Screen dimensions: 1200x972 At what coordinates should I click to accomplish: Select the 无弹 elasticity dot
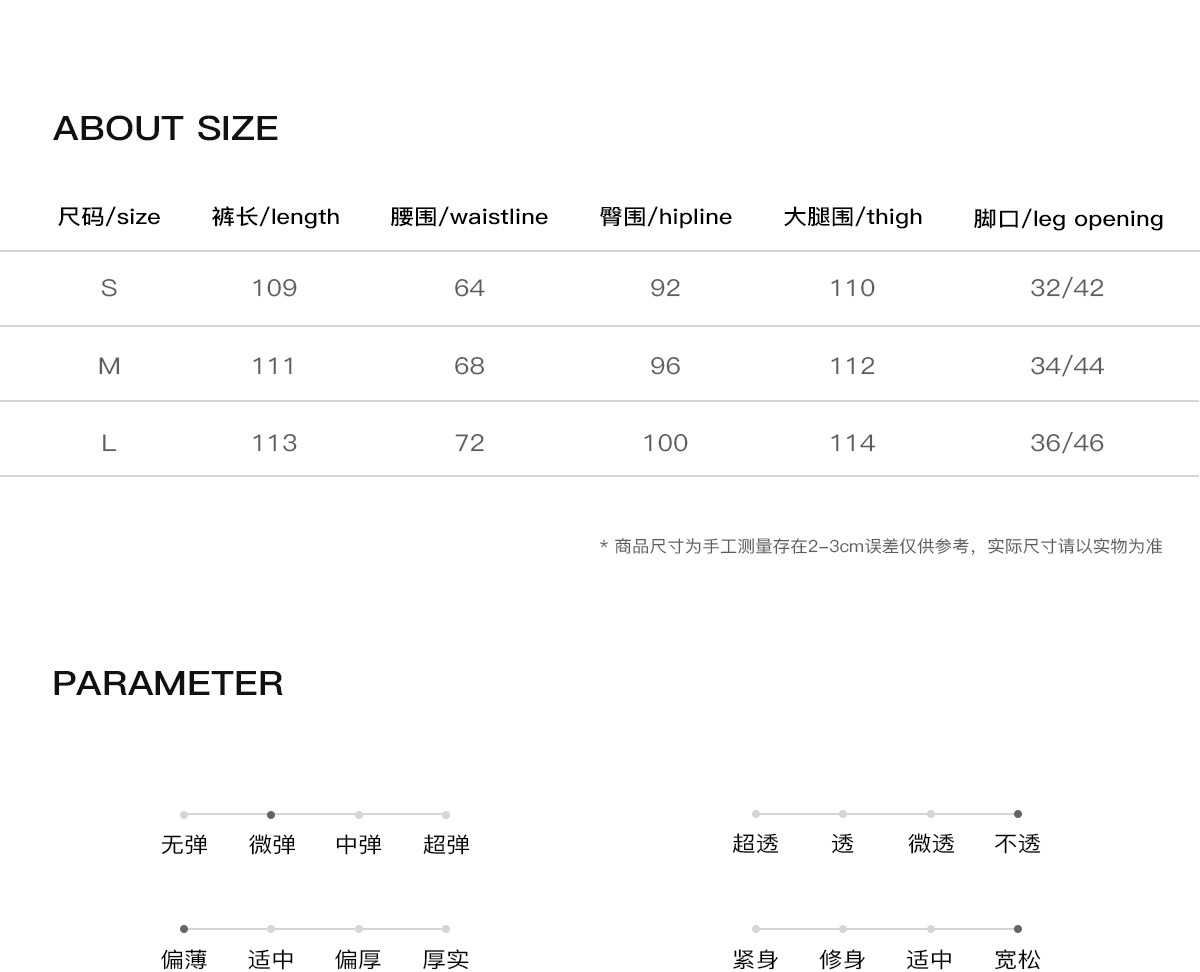click(184, 815)
